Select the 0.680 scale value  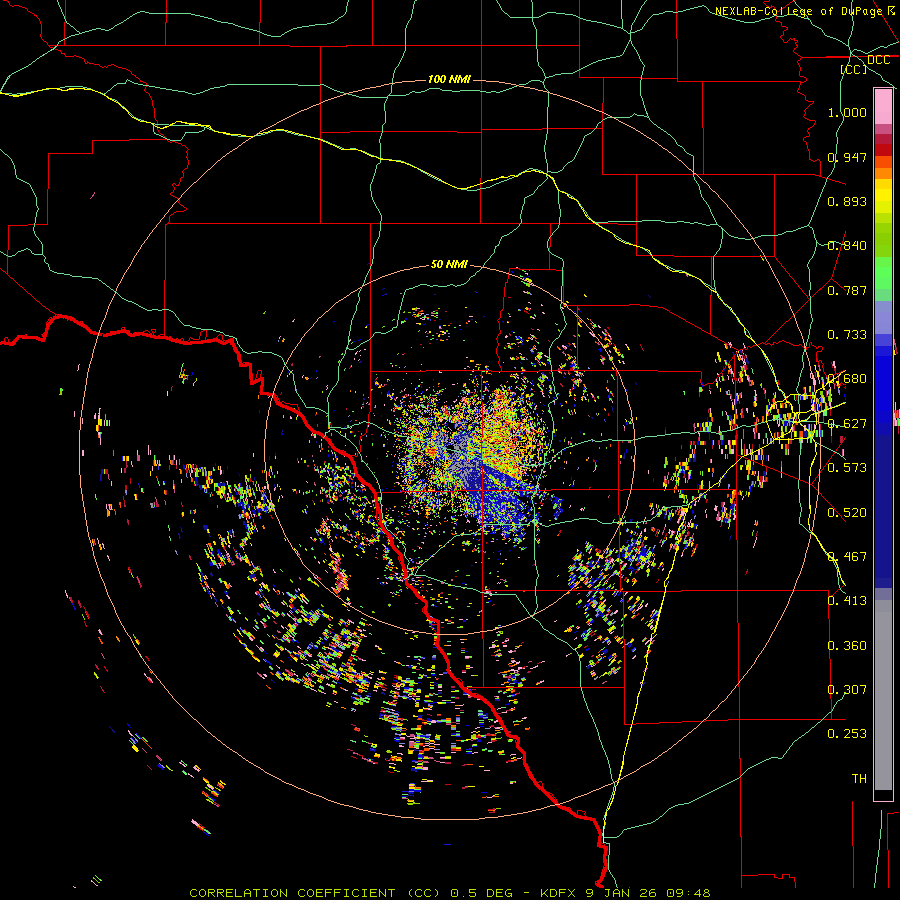coord(847,379)
